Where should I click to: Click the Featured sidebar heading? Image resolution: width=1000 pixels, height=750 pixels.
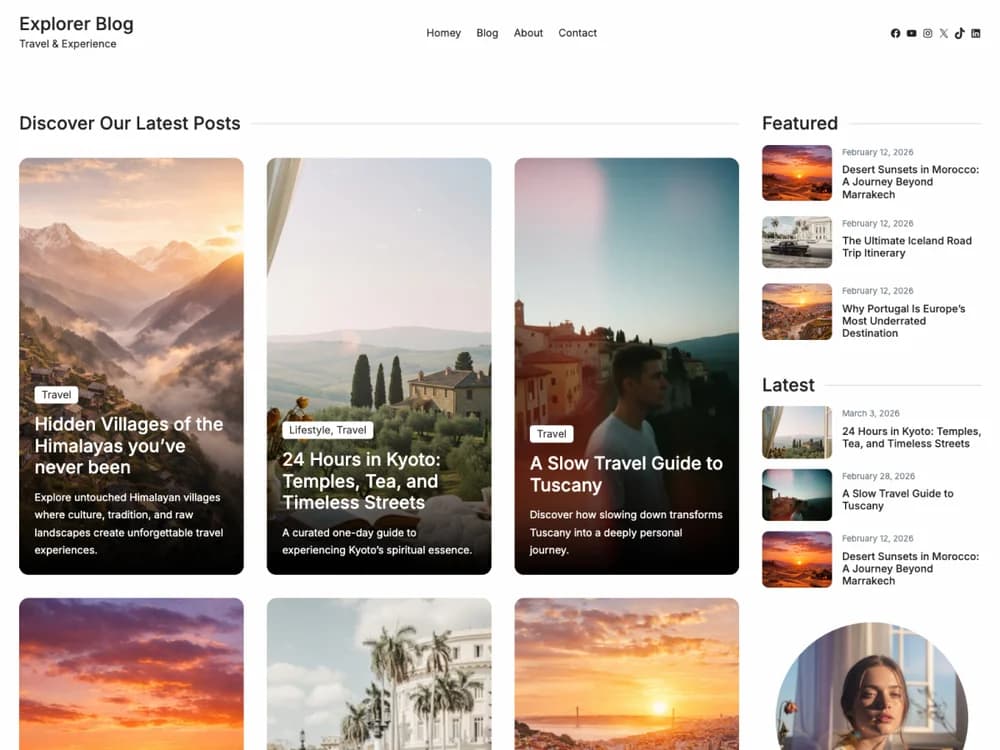pos(800,123)
